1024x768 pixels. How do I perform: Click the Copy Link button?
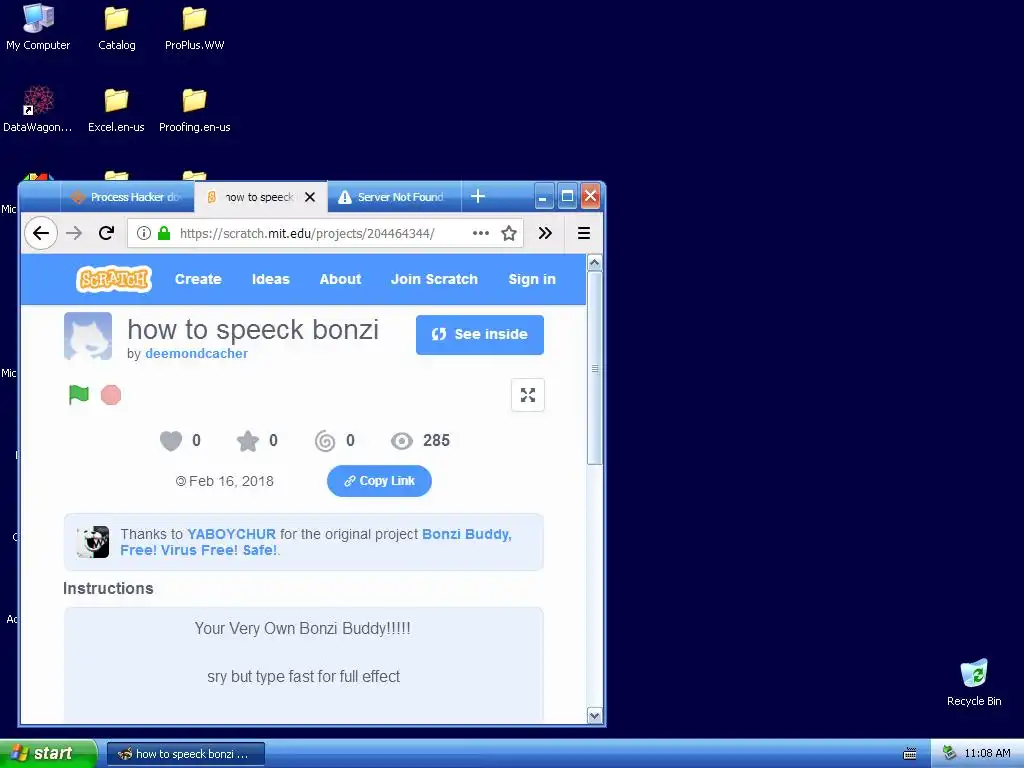(x=379, y=481)
